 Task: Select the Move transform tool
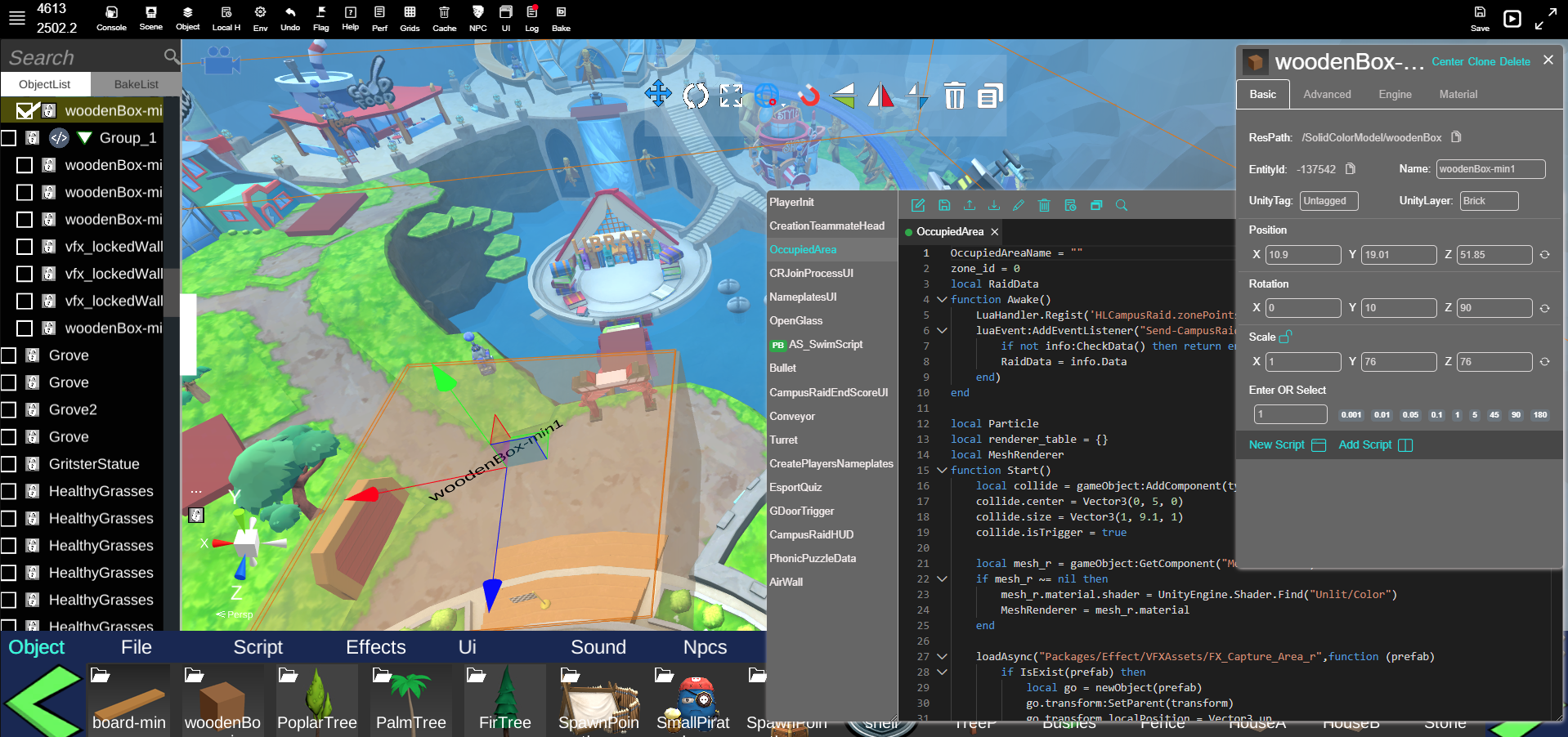tap(658, 95)
